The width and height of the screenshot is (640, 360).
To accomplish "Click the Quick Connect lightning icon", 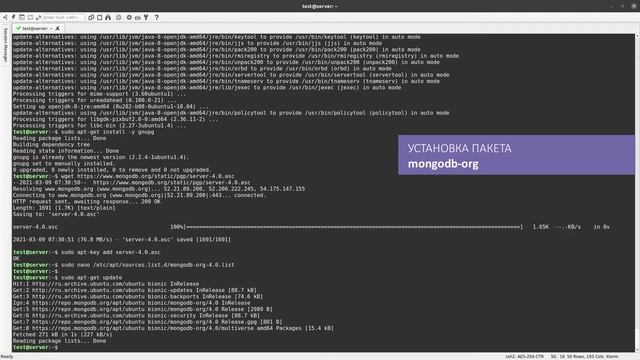I will (x=13, y=18).
